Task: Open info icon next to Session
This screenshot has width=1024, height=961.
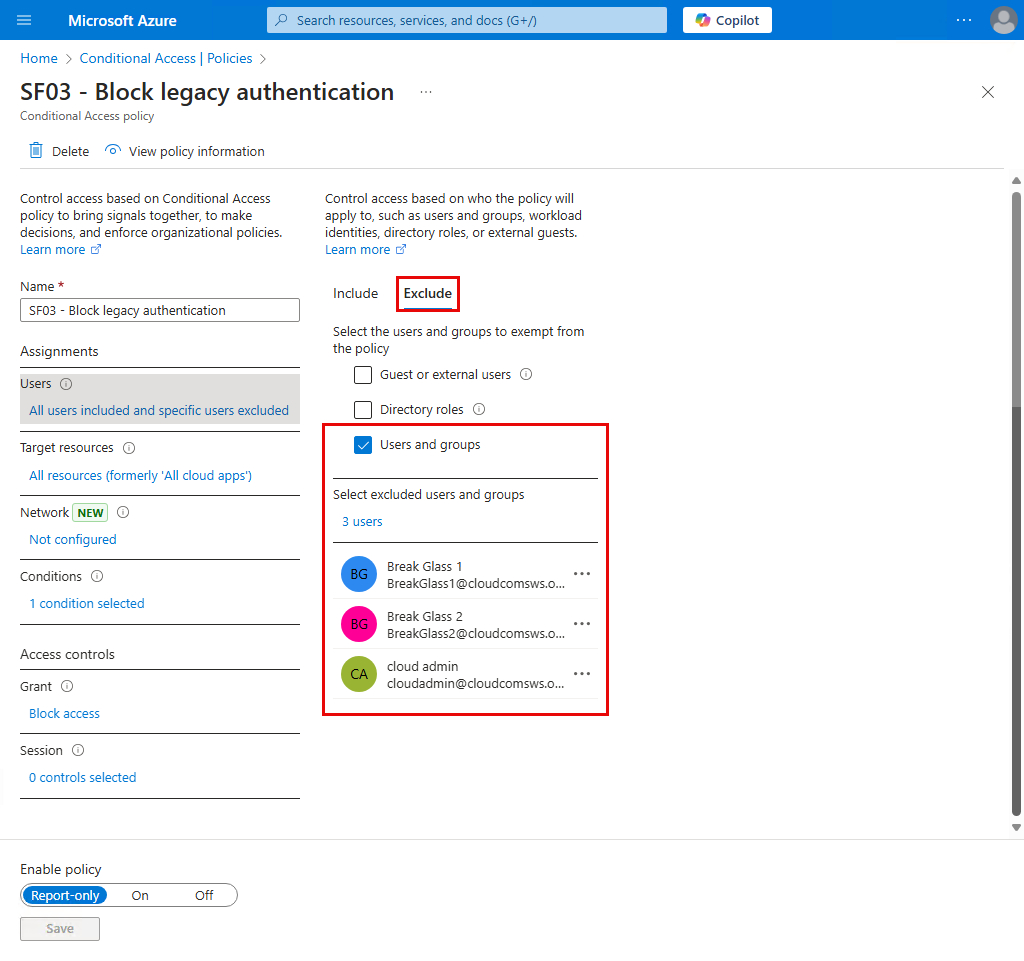Action: pyautogui.click(x=78, y=750)
